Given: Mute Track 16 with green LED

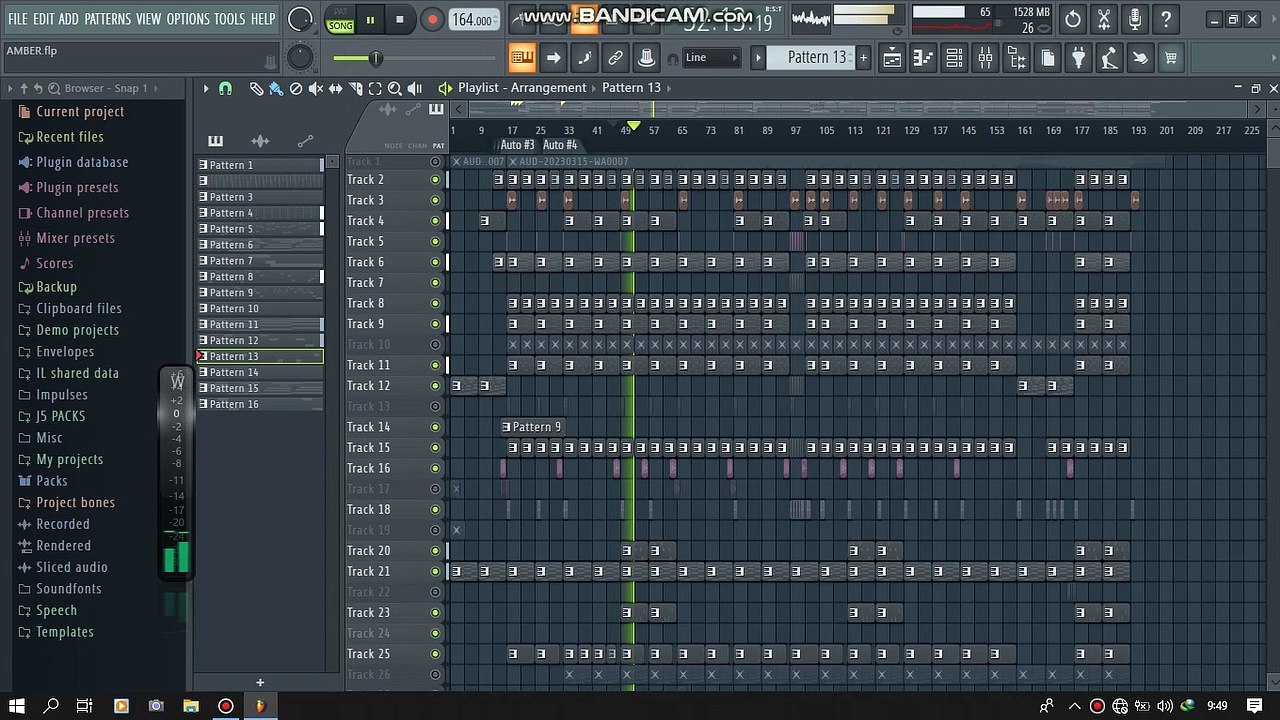Looking at the screenshot, I should pyautogui.click(x=435, y=468).
